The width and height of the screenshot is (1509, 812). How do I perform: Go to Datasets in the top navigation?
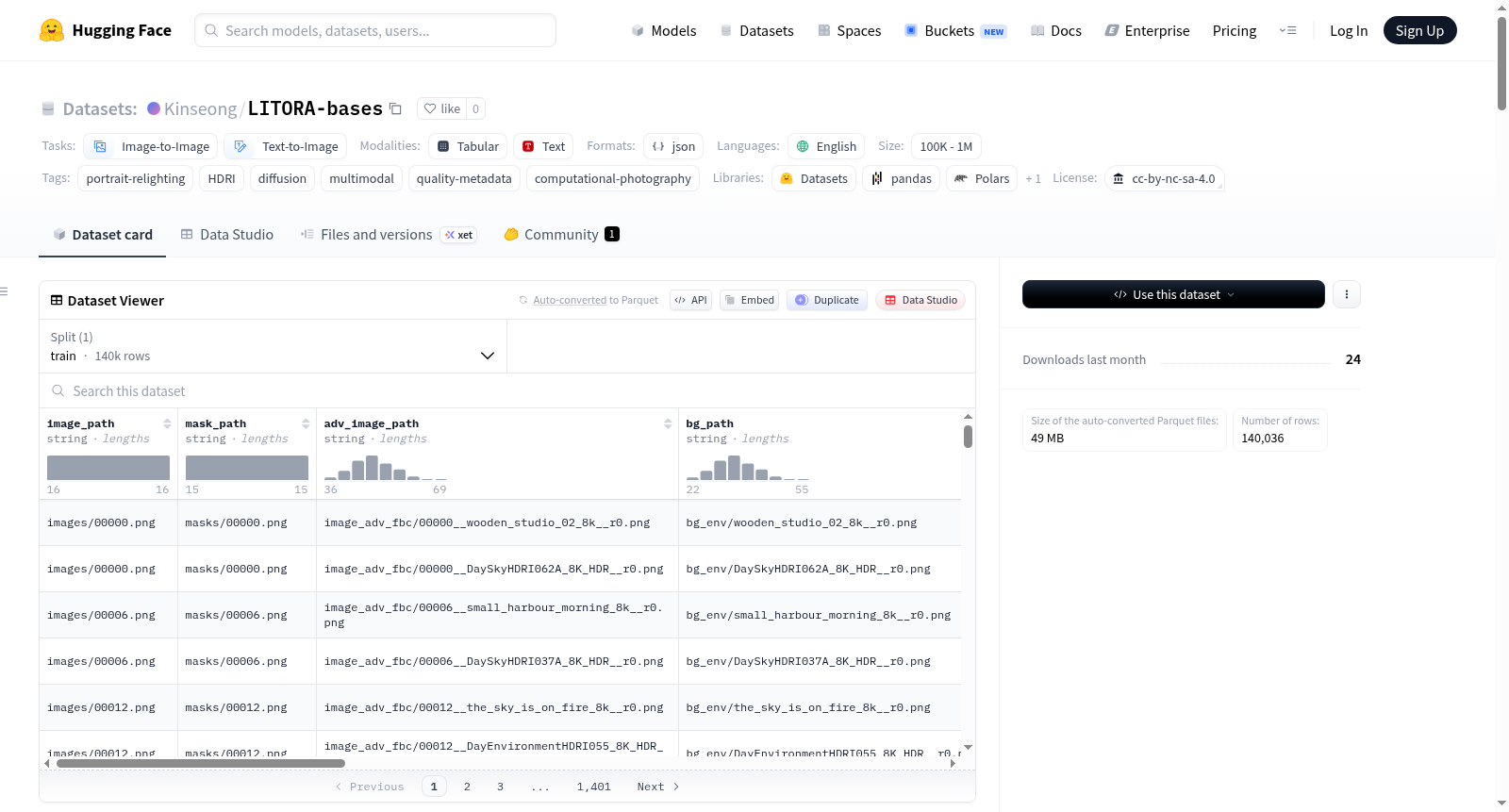coord(756,30)
